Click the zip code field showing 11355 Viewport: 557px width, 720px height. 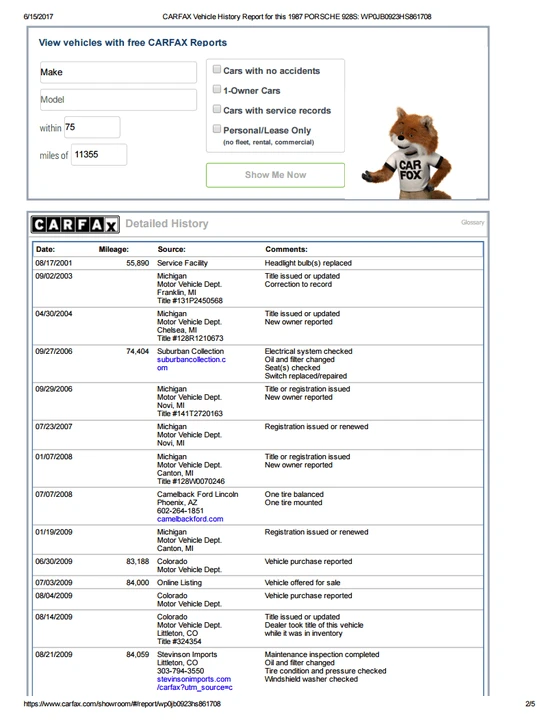coord(99,155)
